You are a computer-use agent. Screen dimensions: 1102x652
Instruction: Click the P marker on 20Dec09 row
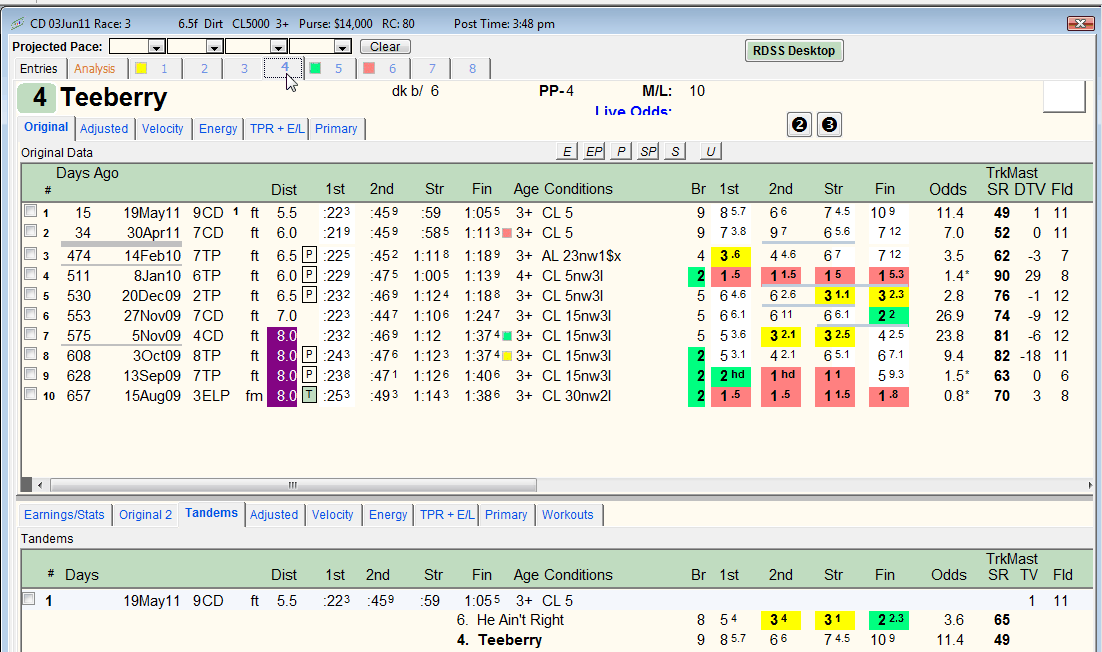point(309,294)
